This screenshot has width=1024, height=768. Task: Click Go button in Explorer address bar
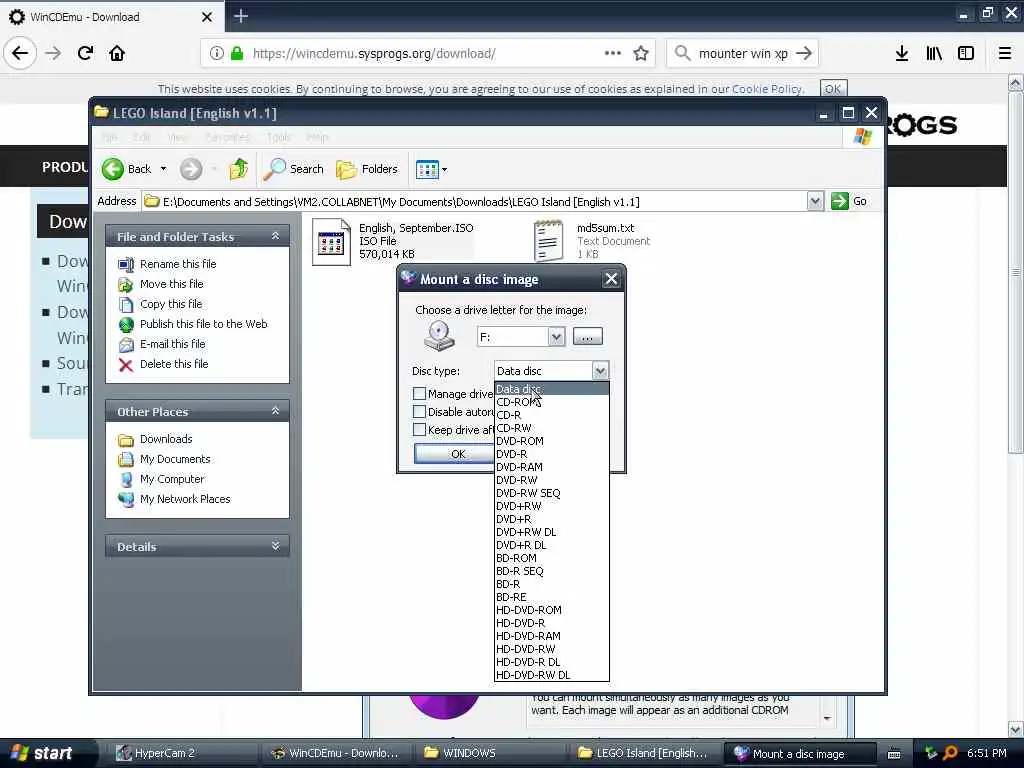coord(849,201)
